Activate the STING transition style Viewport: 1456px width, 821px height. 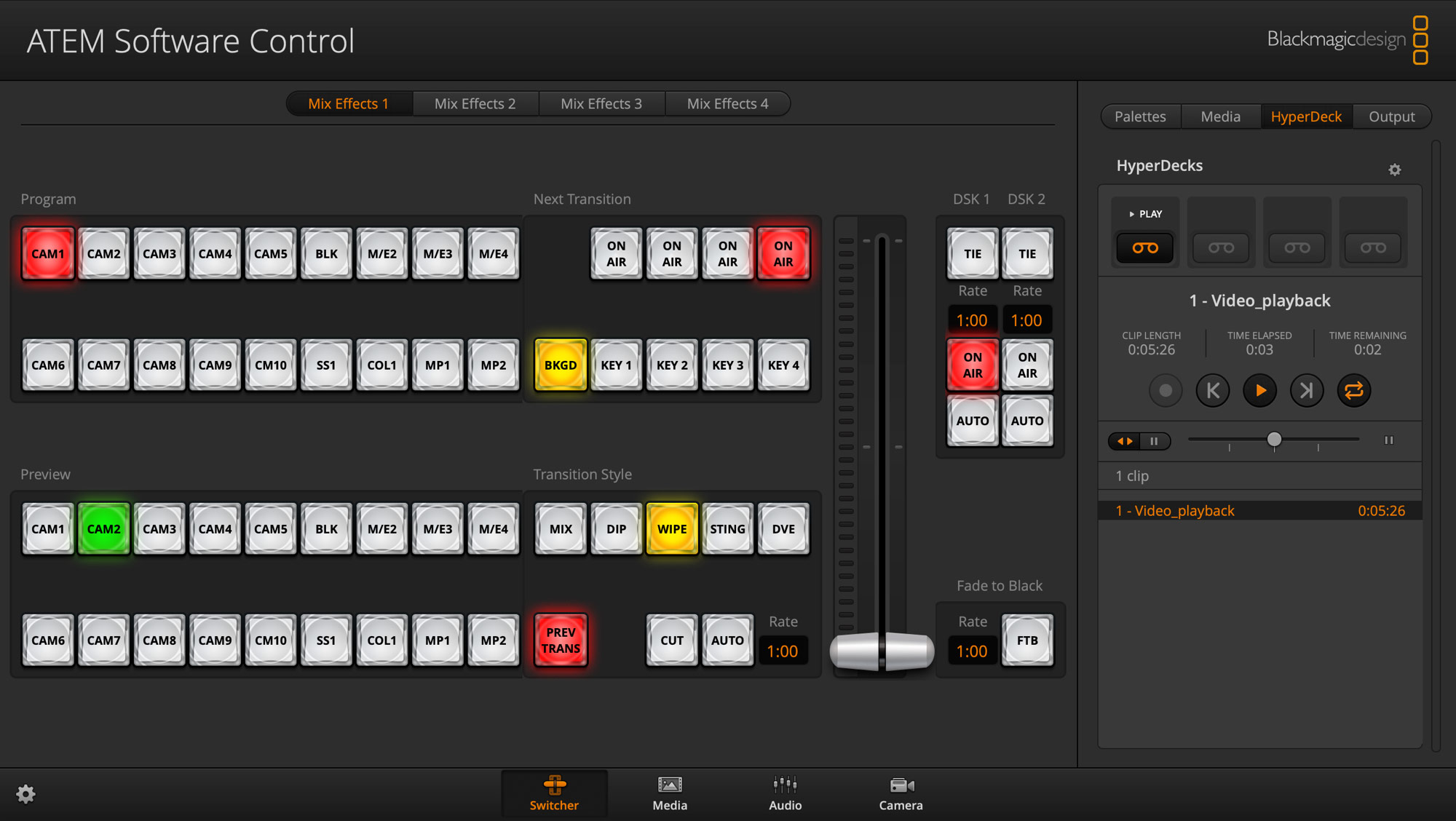(x=727, y=528)
